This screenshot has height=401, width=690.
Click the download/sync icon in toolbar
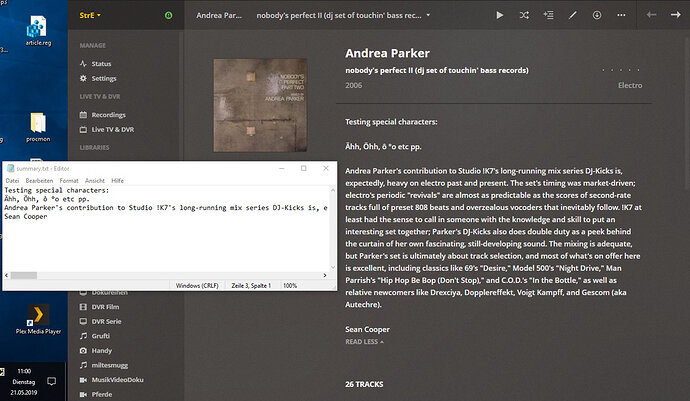click(x=597, y=15)
